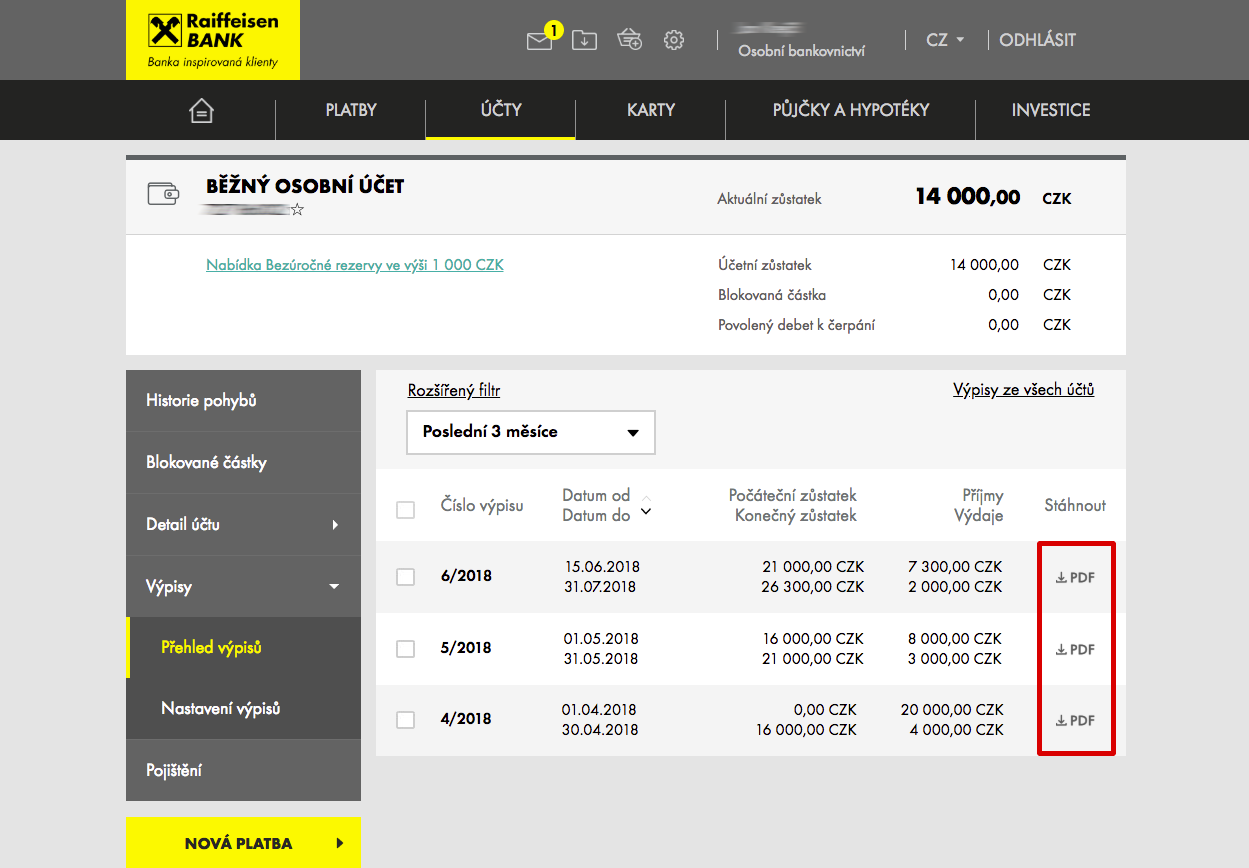Screen dimensions: 1249x868
Task: Click the Běžný osobní účet account title
Action: coord(305,186)
